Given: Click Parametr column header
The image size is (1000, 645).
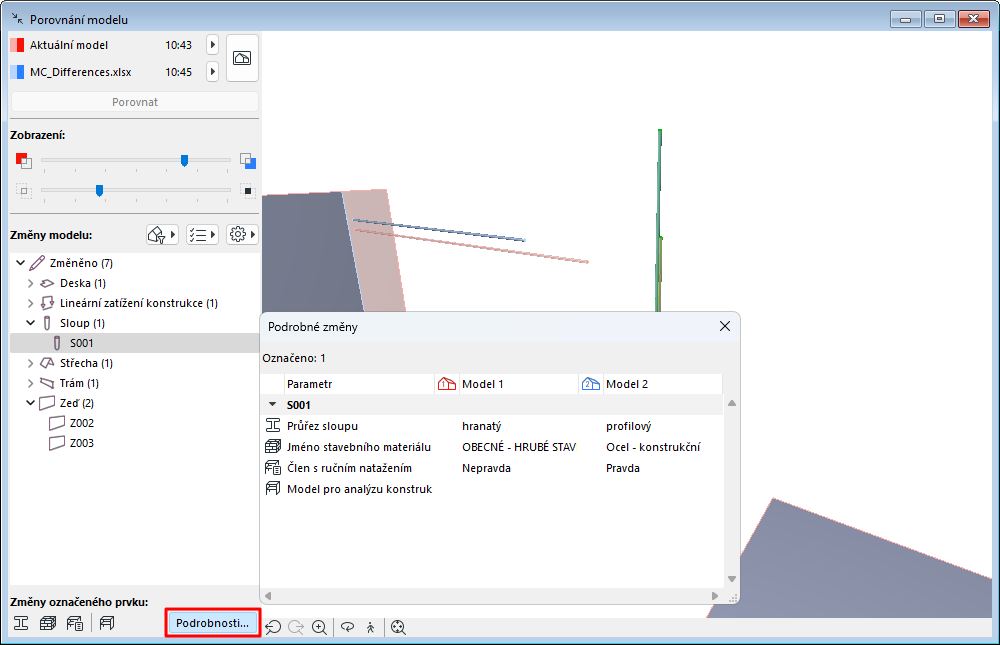Looking at the screenshot, I should coord(359,384).
